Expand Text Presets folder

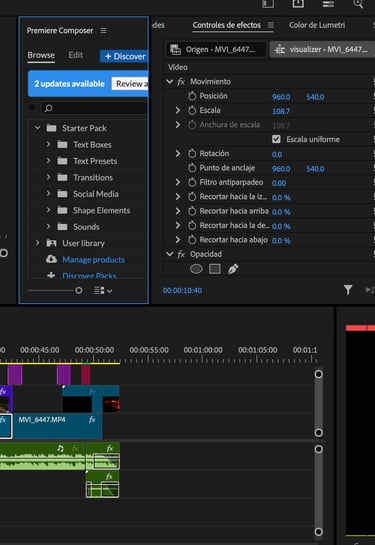[x=48, y=161]
